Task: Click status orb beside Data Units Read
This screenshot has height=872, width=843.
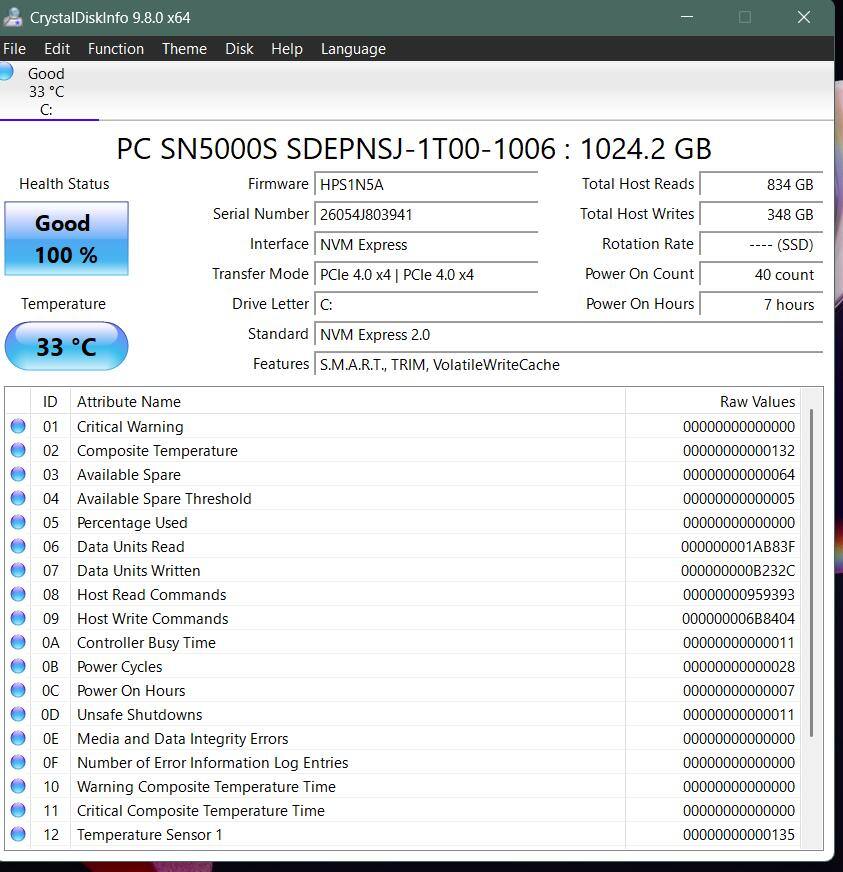Action: coord(18,546)
